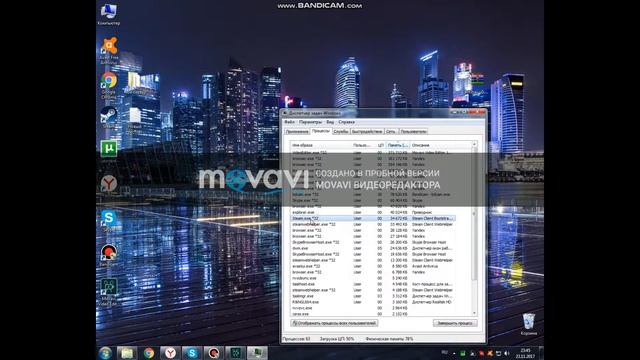
Task: Sort by the Имя образа column header
Action: pos(321,145)
